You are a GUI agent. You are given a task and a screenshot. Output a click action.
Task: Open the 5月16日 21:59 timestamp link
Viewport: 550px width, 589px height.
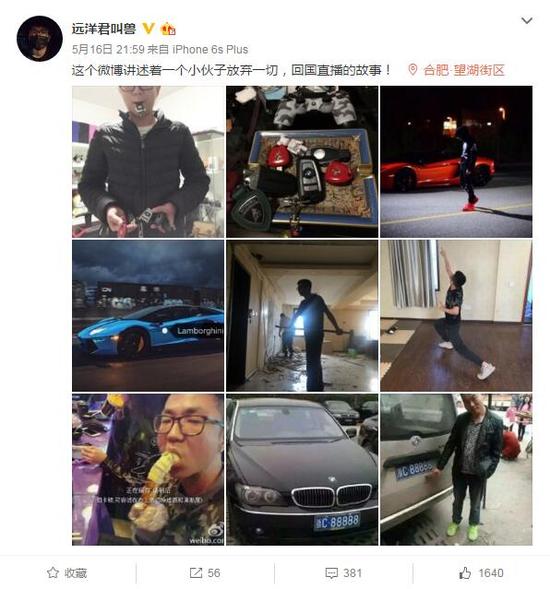pos(108,49)
